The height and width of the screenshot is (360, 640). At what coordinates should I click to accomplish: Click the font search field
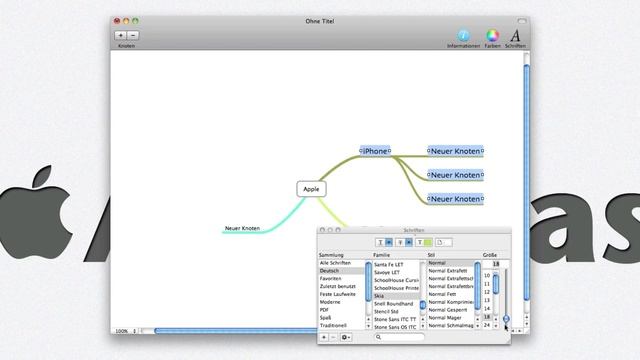pyautogui.click(x=399, y=337)
